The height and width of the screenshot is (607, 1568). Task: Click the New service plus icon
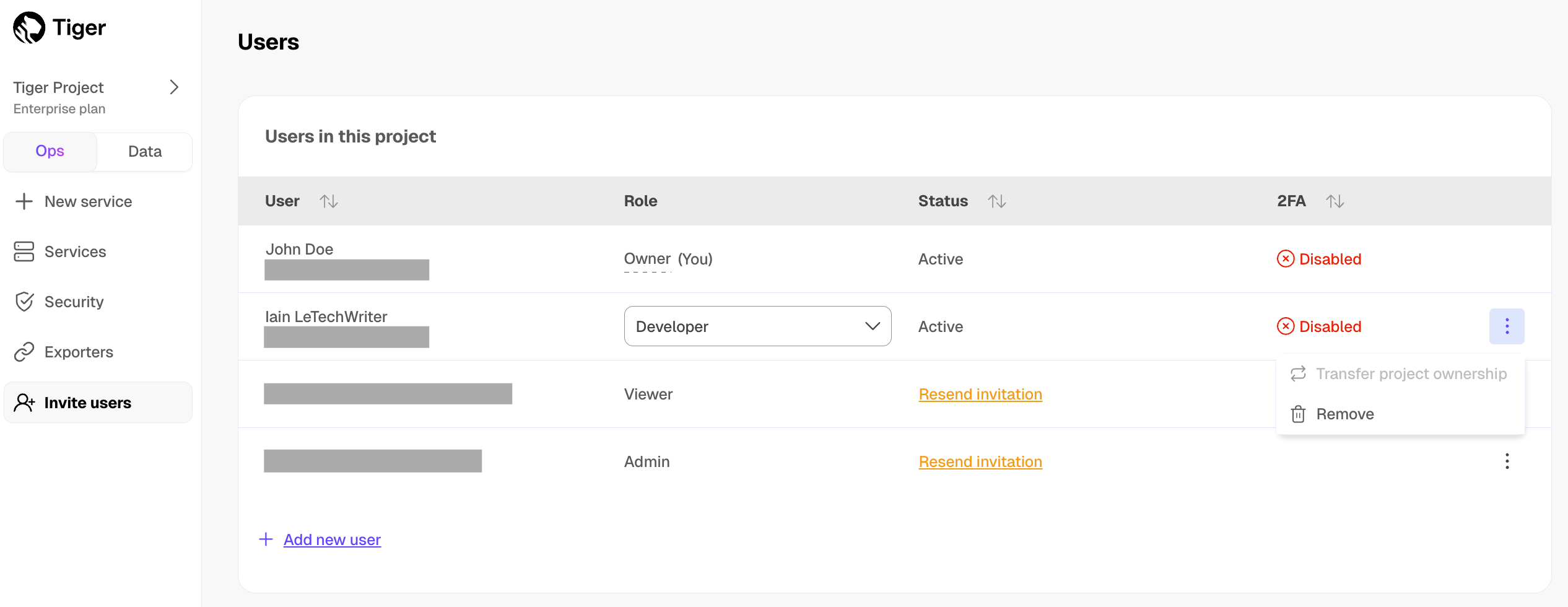tap(24, 201)
